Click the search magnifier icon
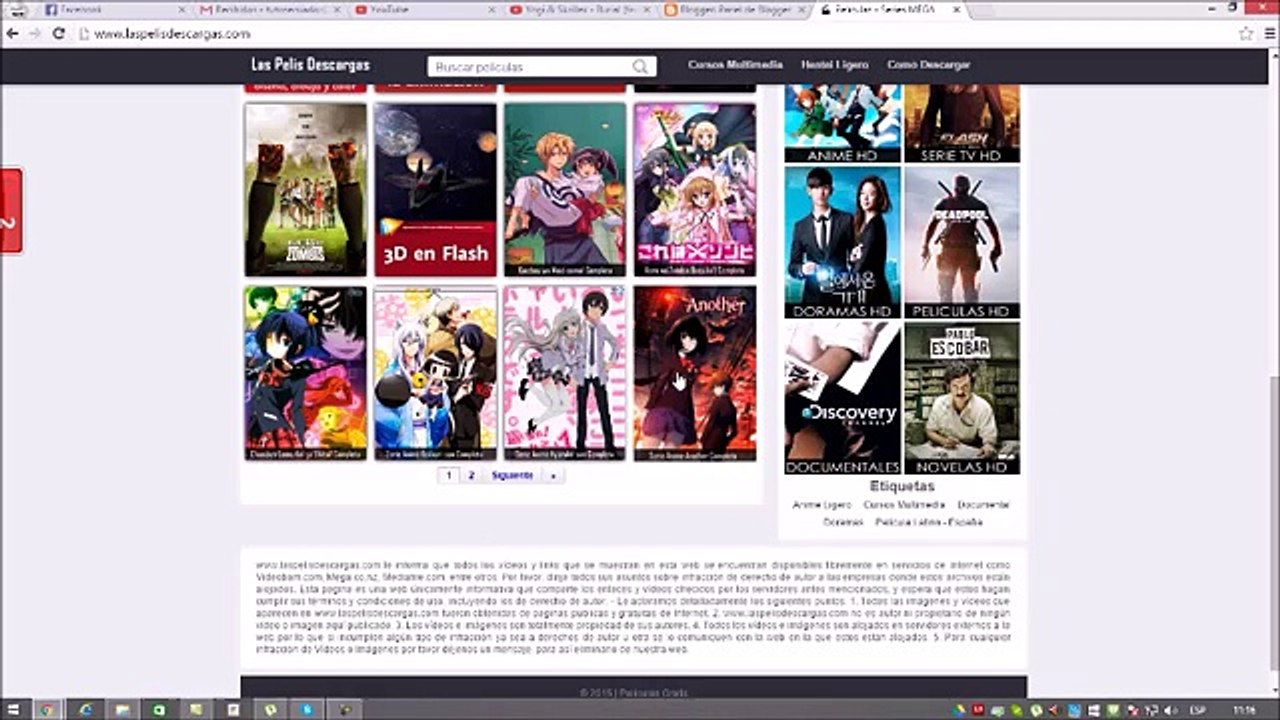This screenshot has height=720, width=1280. [x=640, y=67]
